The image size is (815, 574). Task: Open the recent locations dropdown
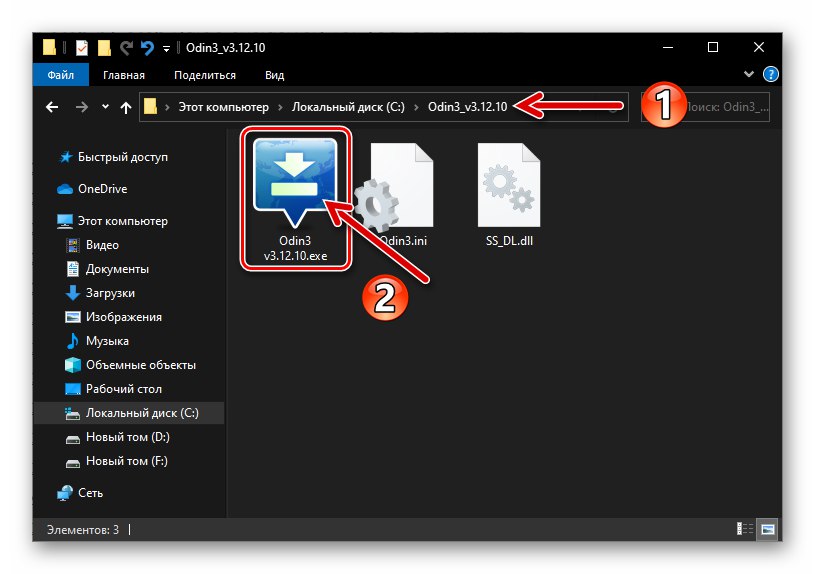(x=106, y=107)
